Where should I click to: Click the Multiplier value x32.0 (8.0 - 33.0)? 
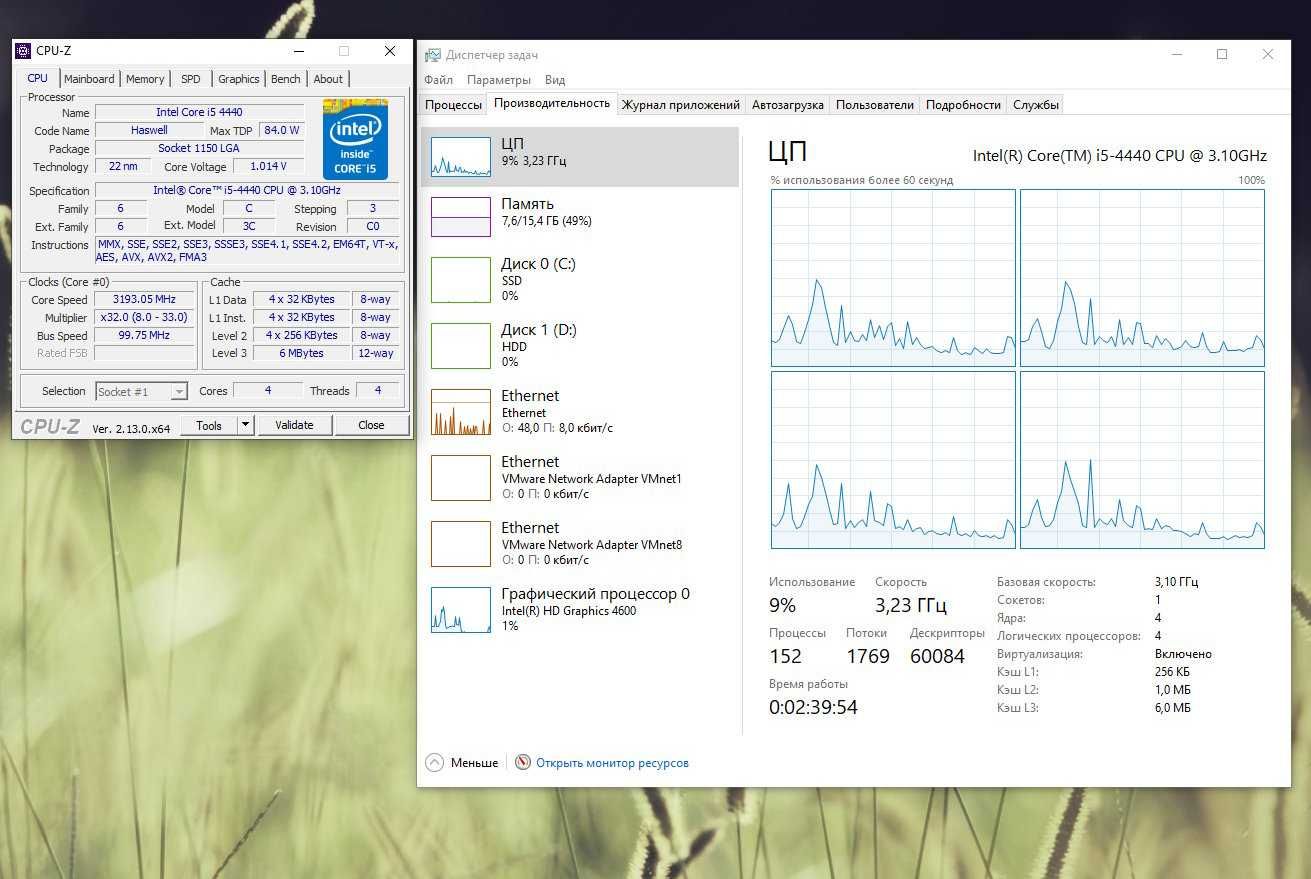tap(145, 317)
